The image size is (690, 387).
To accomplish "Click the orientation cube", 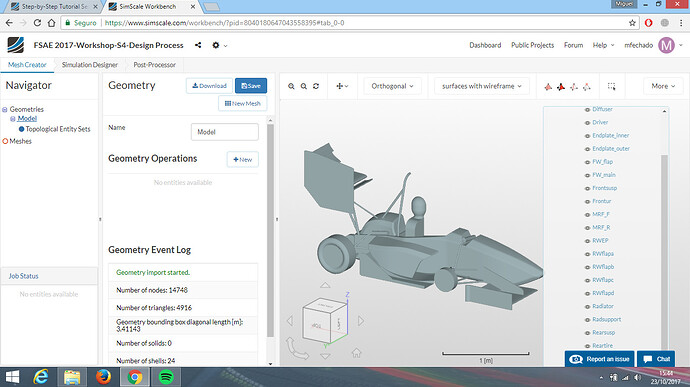I will click(324, 321).
